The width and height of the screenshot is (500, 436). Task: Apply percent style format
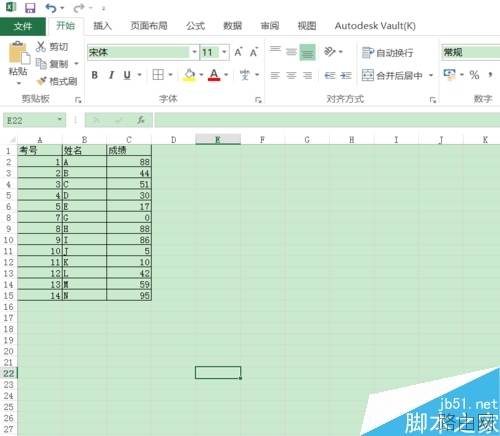(x=474, y=75)
